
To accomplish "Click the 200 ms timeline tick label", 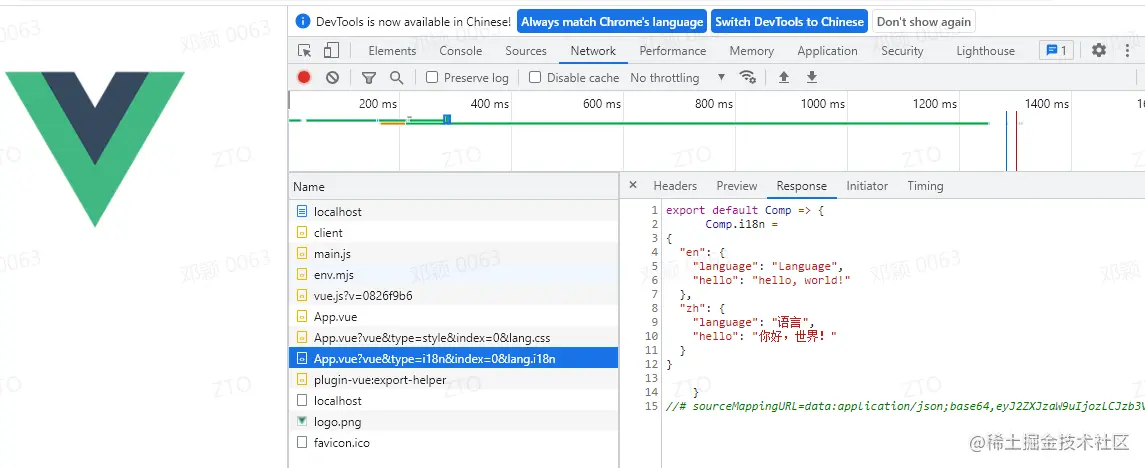I will 378,104.
